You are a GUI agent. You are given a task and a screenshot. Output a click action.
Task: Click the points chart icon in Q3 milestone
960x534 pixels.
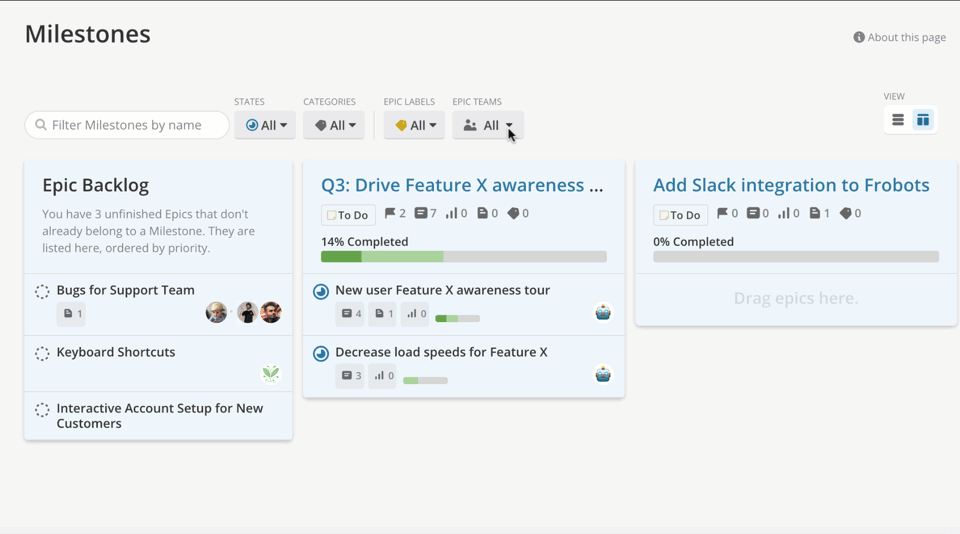pyautogui.click(x=451, y=213)
